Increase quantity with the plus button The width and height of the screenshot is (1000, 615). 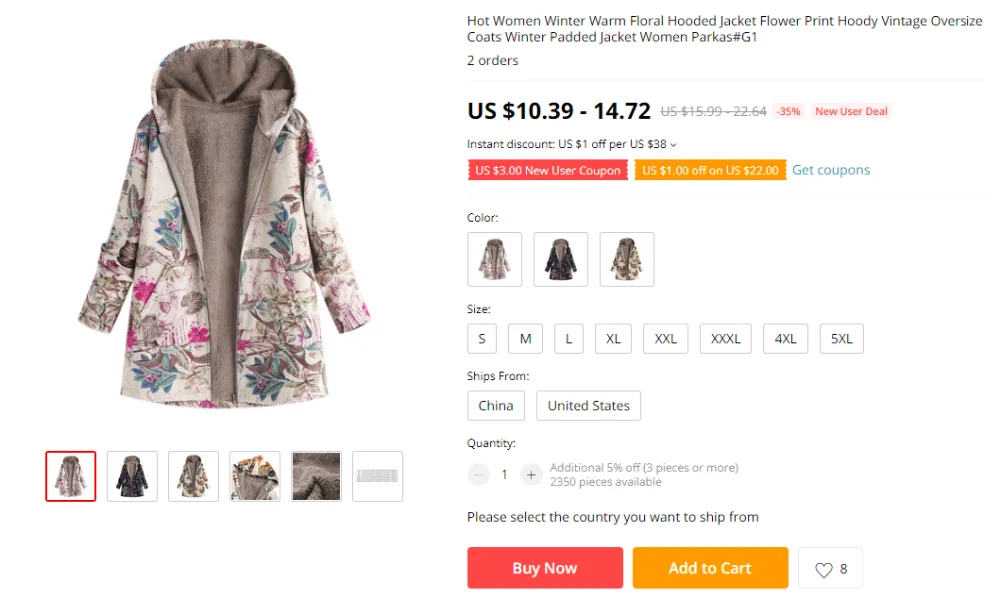click(531, 475)
